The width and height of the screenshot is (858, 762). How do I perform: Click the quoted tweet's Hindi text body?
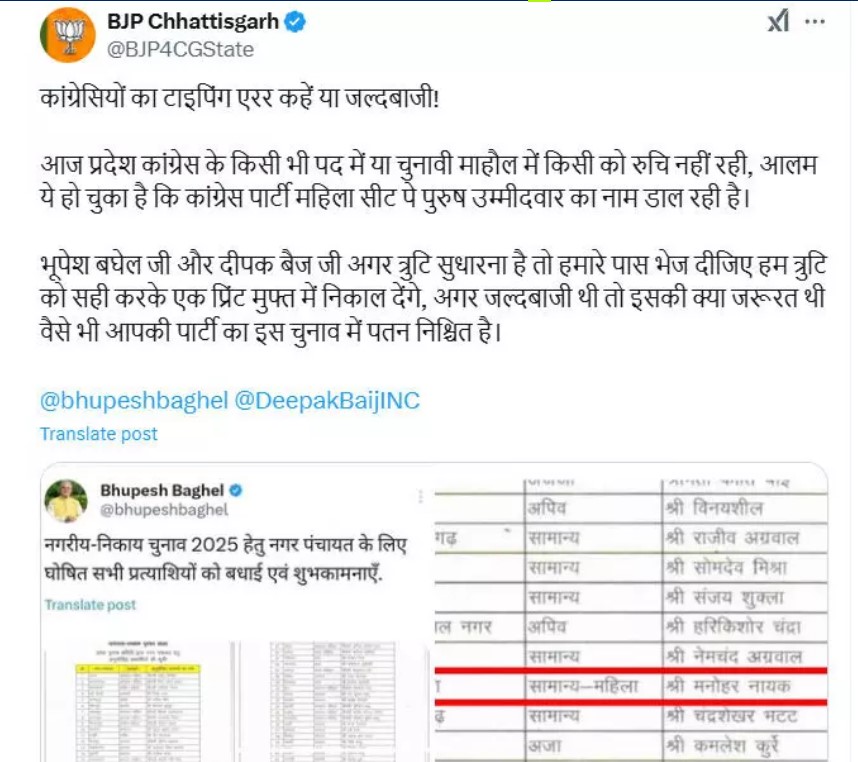pos(225,559)
